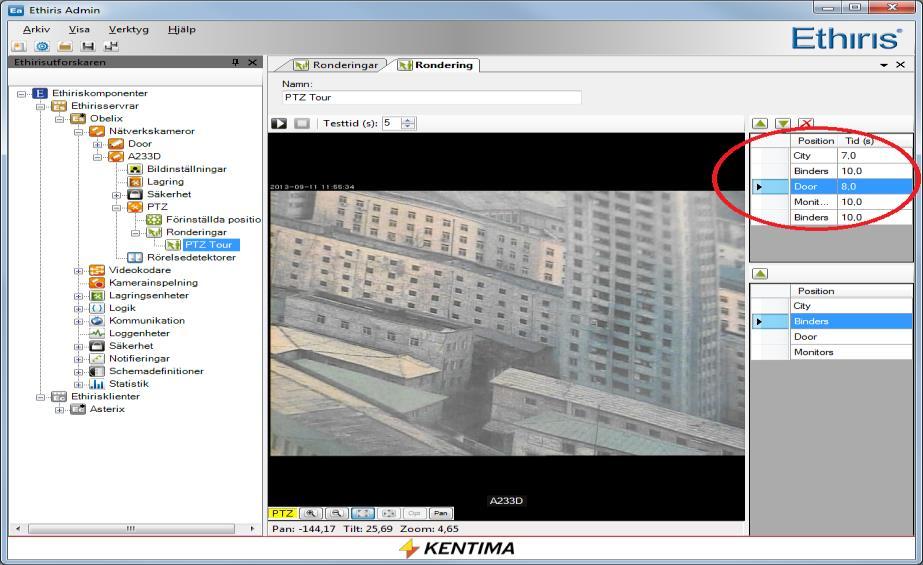
Task: Click the Ethiriskomponenter E icon
Action: (x=39, y=93)
